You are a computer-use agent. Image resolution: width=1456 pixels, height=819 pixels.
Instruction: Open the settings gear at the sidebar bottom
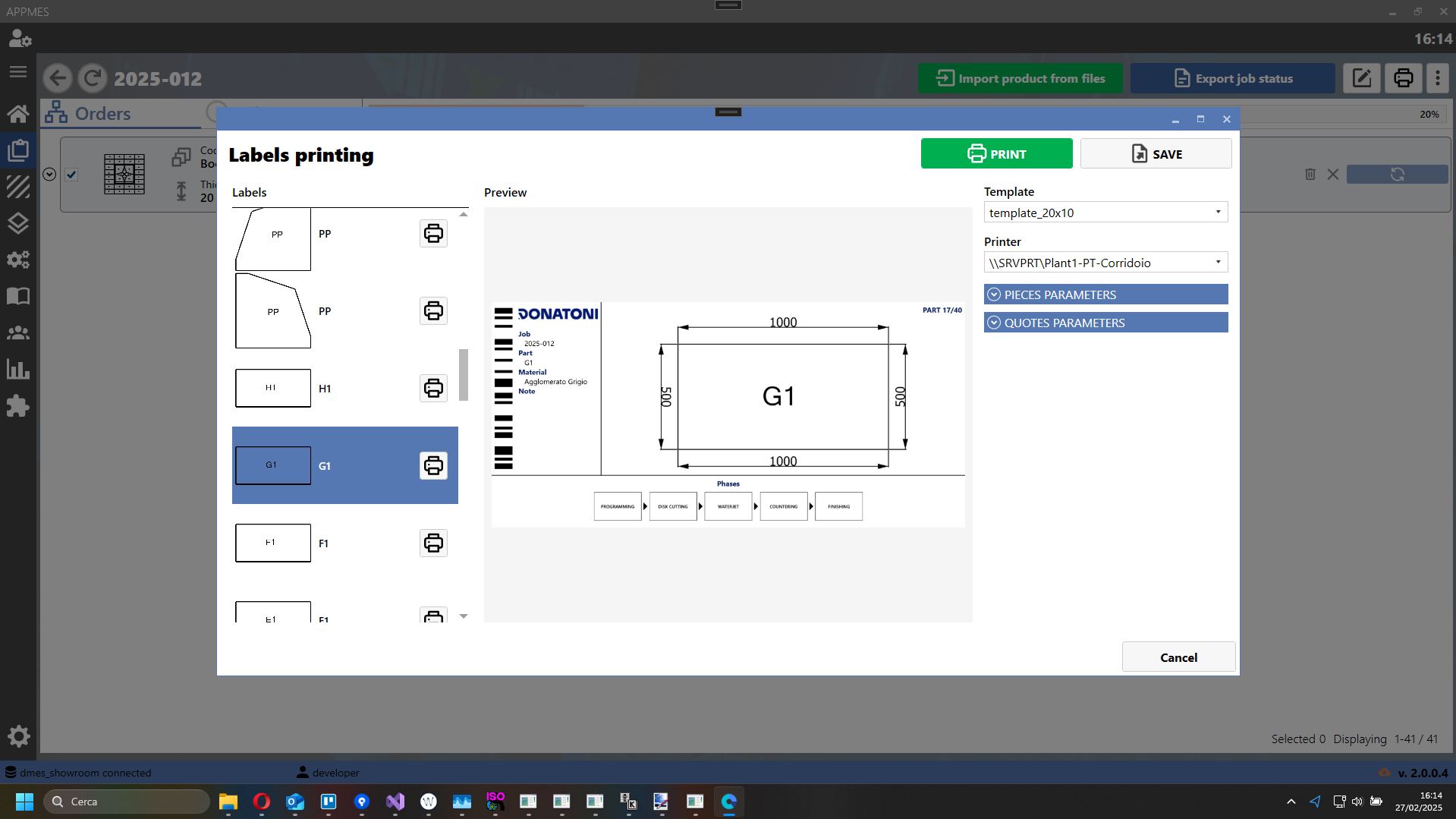pyautogui.click(x=18, y=736)
